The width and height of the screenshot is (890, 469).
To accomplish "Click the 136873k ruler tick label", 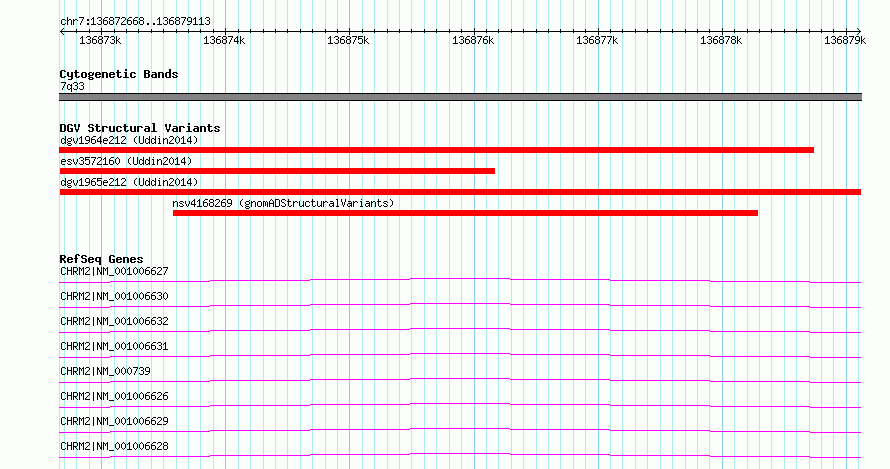I will pos(100,40).
